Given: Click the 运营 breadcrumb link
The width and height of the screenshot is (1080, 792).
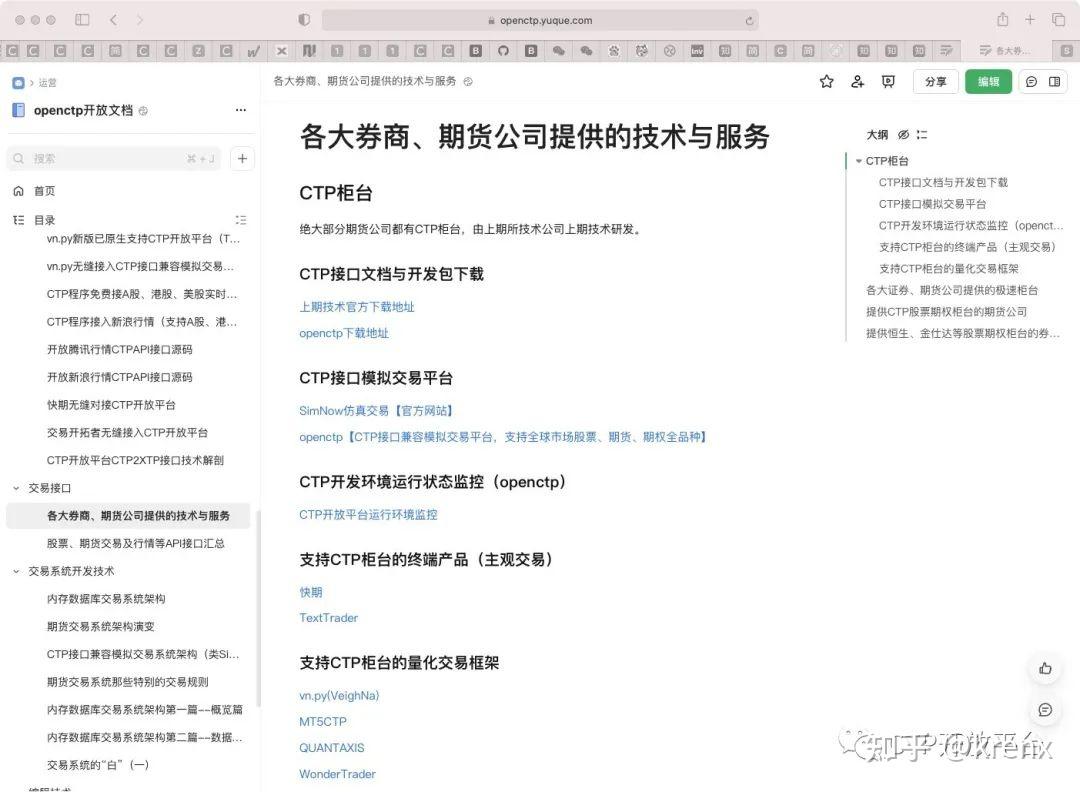Looking at the screenshot, I should click(48, 83).
